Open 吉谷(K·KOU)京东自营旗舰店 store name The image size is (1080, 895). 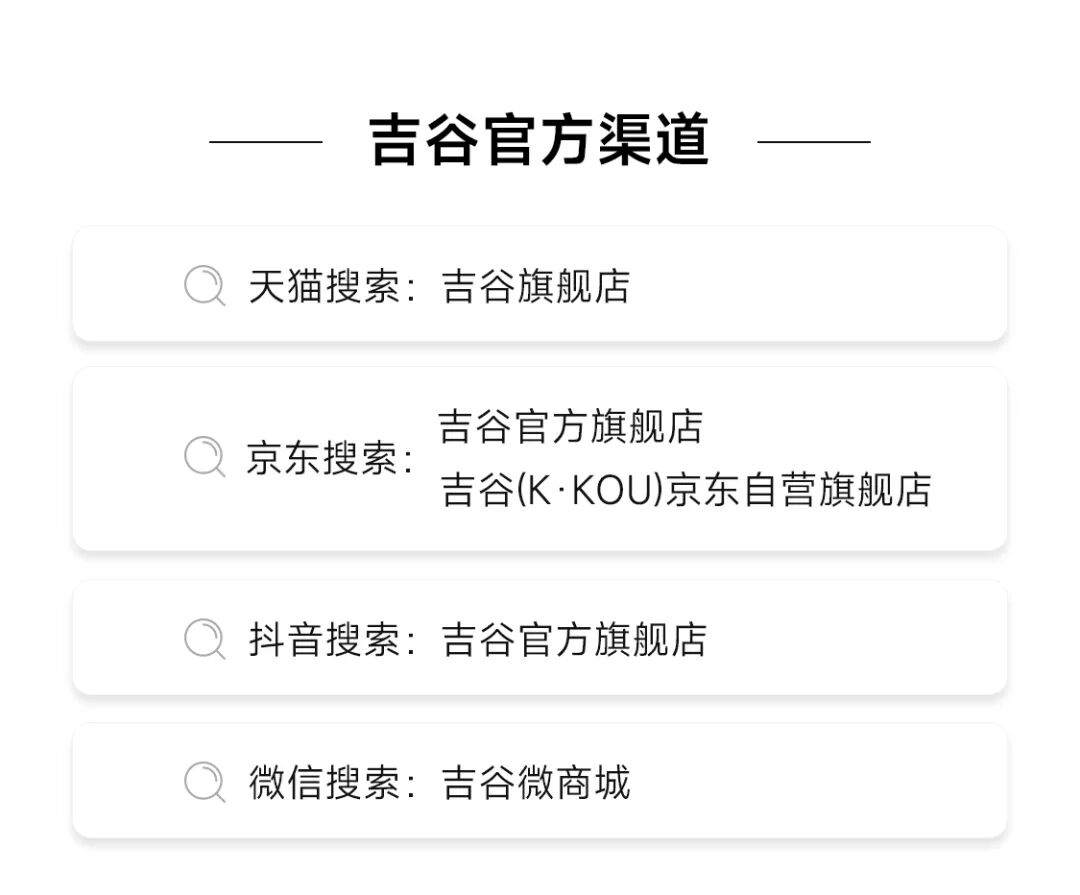686,490
